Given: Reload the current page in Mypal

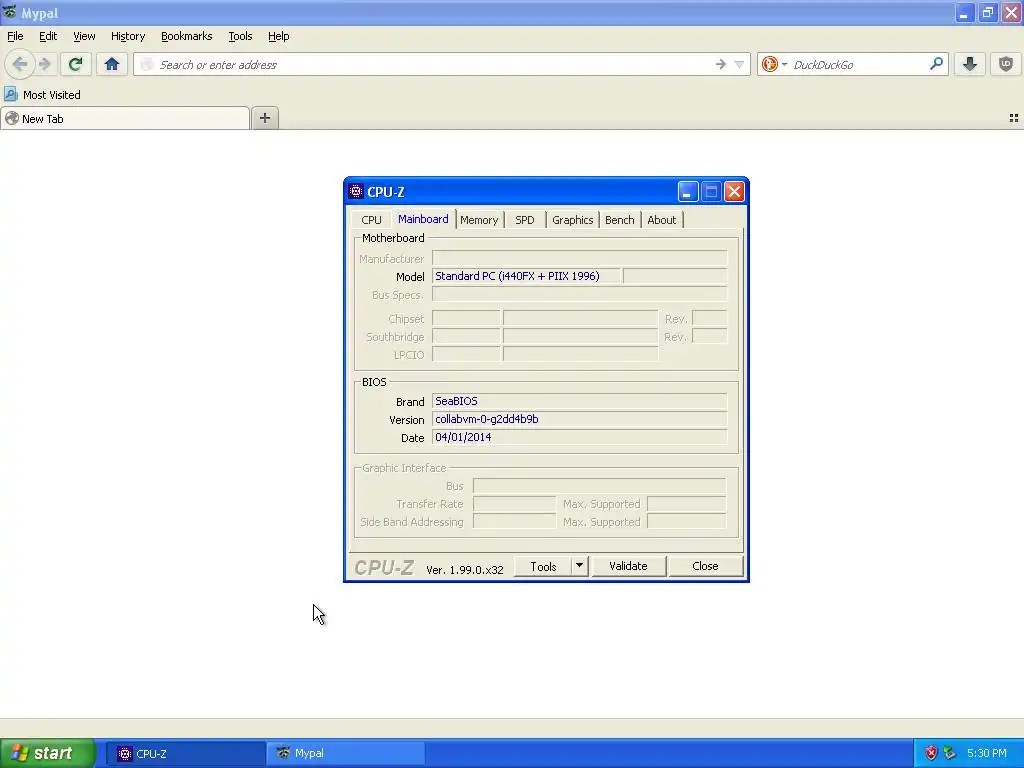Looking at the screenshot, I should (x=76, y=64).
